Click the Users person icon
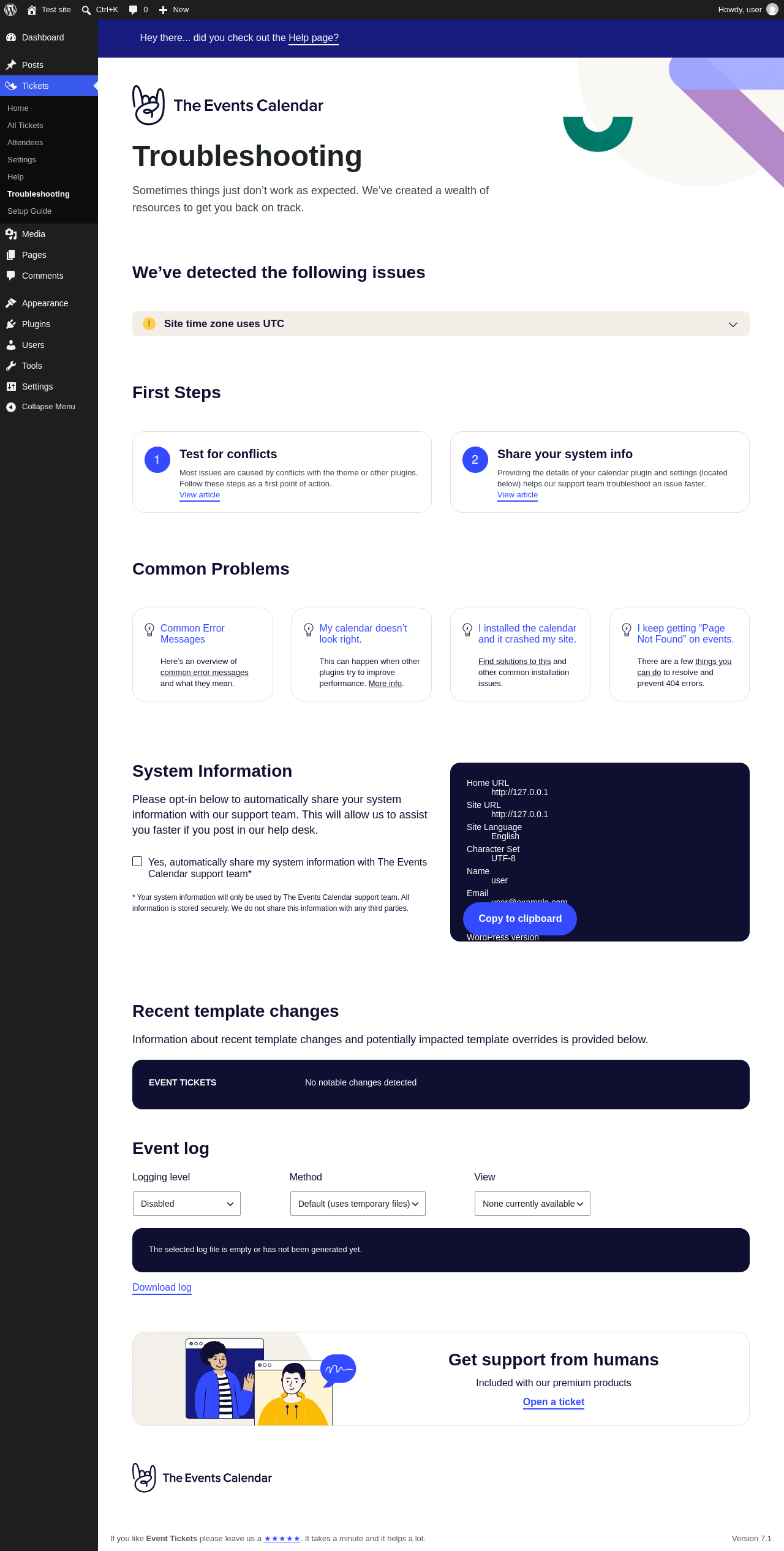 pos(11,345)
